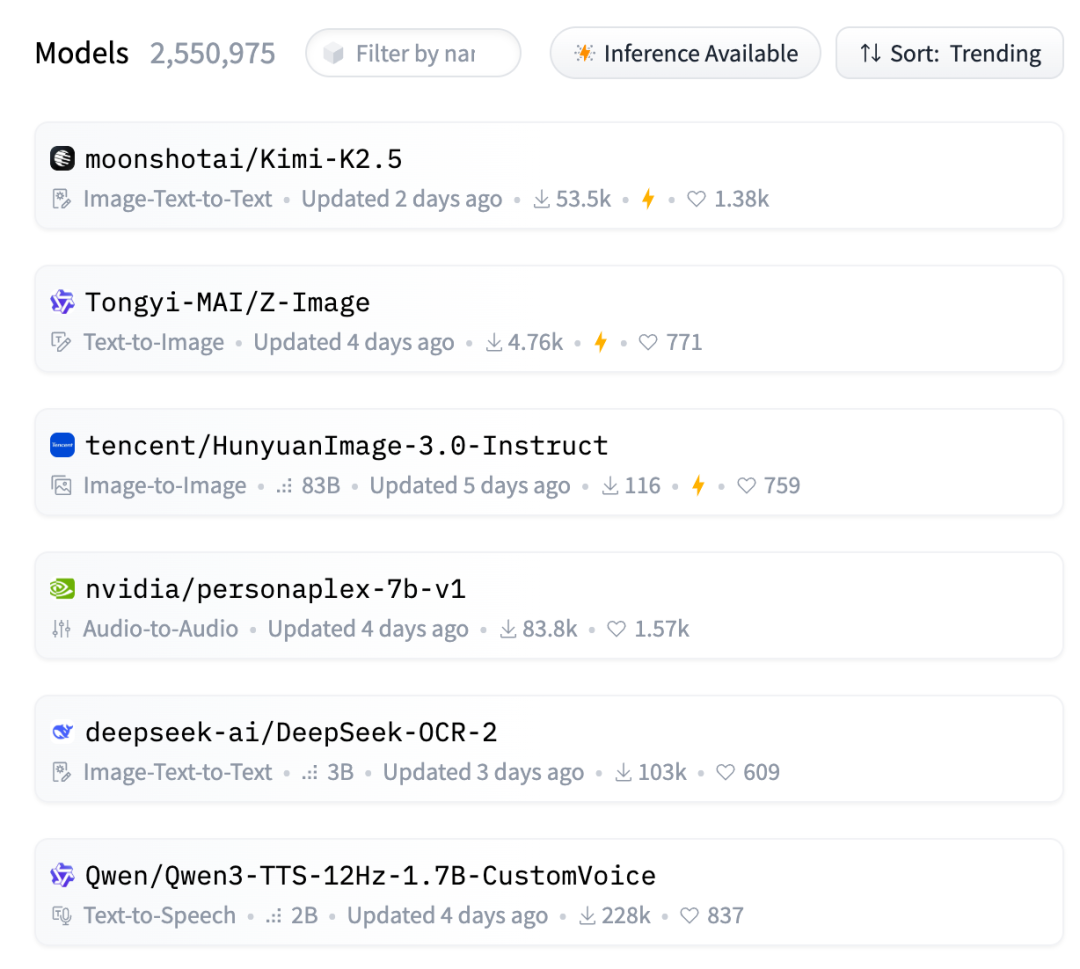This screenshot has height=969, width=1080.
Task: Click the heart icon on Qwen3-TTS model
Action: [689, 916]
